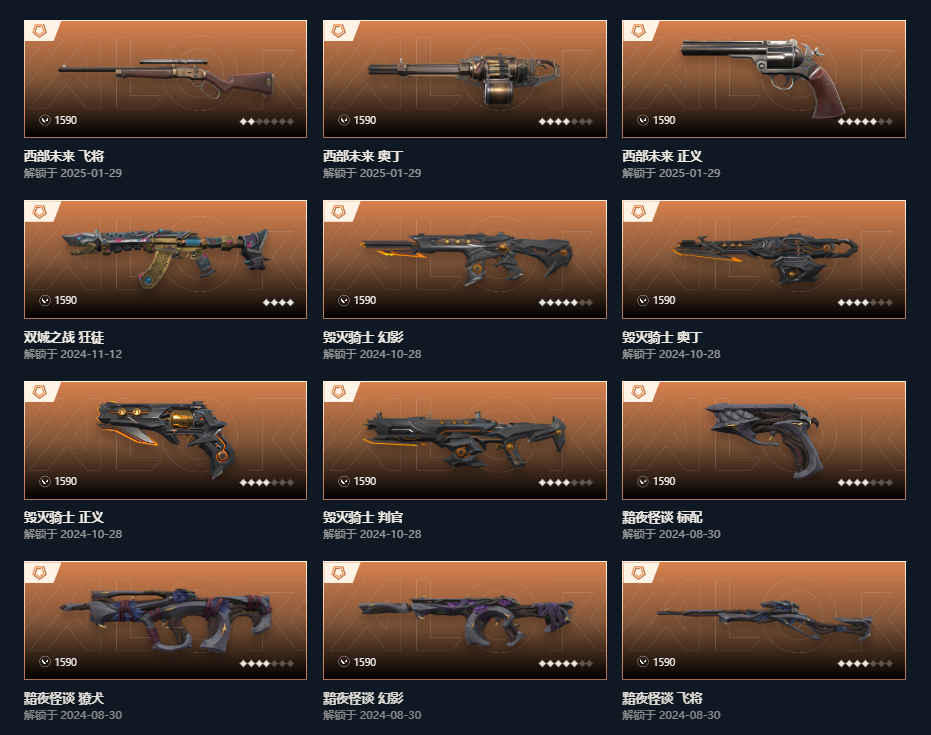Screen dimensions: 931x735
Task: Click the tier badge icon on 黯夜怪谈 标配 card
Action: coord(638,392)
